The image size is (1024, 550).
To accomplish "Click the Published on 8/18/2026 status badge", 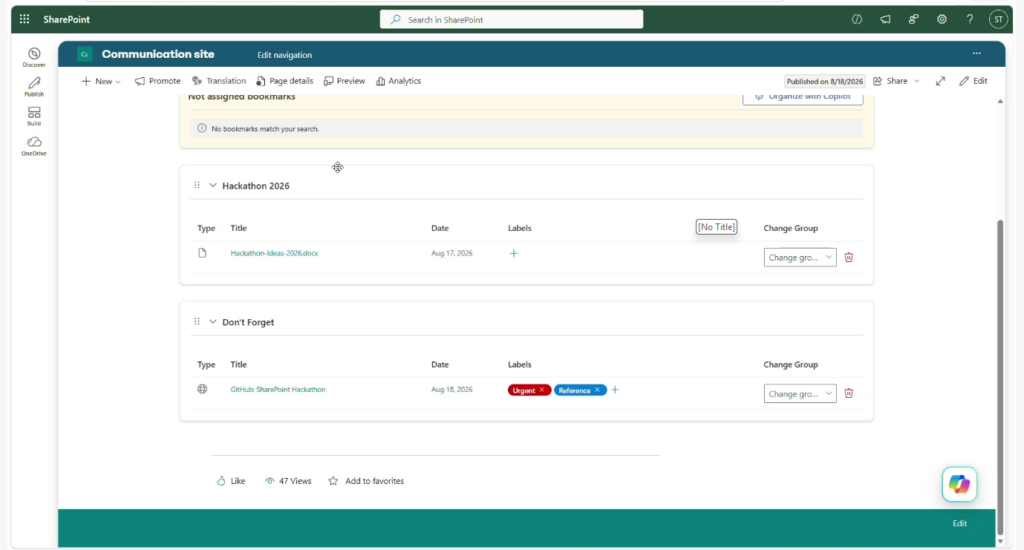I will point(824,81).
